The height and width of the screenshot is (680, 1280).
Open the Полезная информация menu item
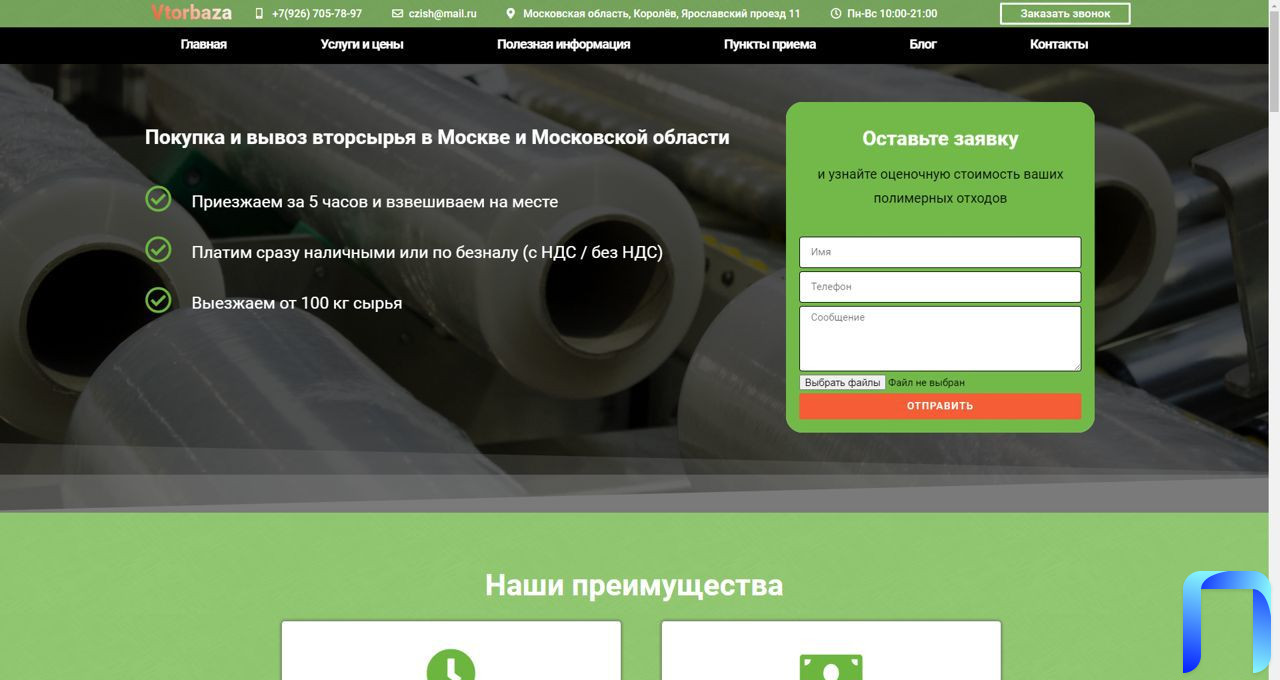pyautogui.click(x=564, y=44)
